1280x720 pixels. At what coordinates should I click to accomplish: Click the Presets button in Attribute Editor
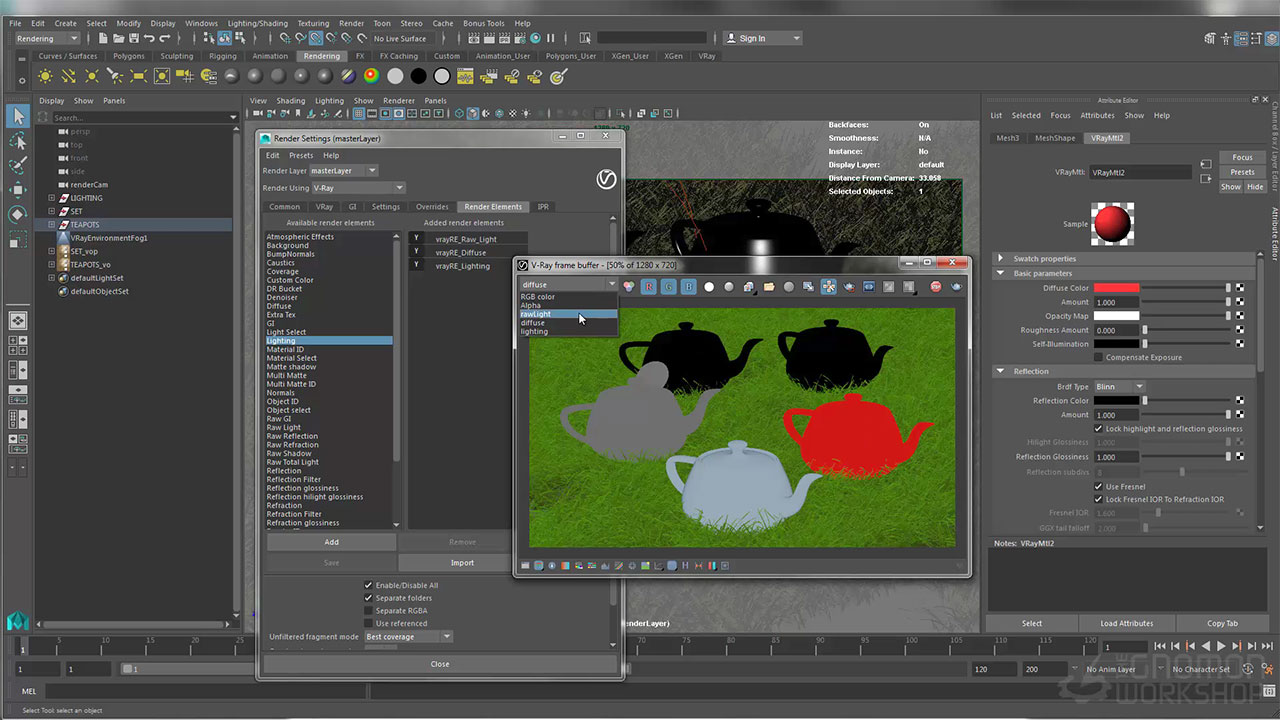(1242, 172)
